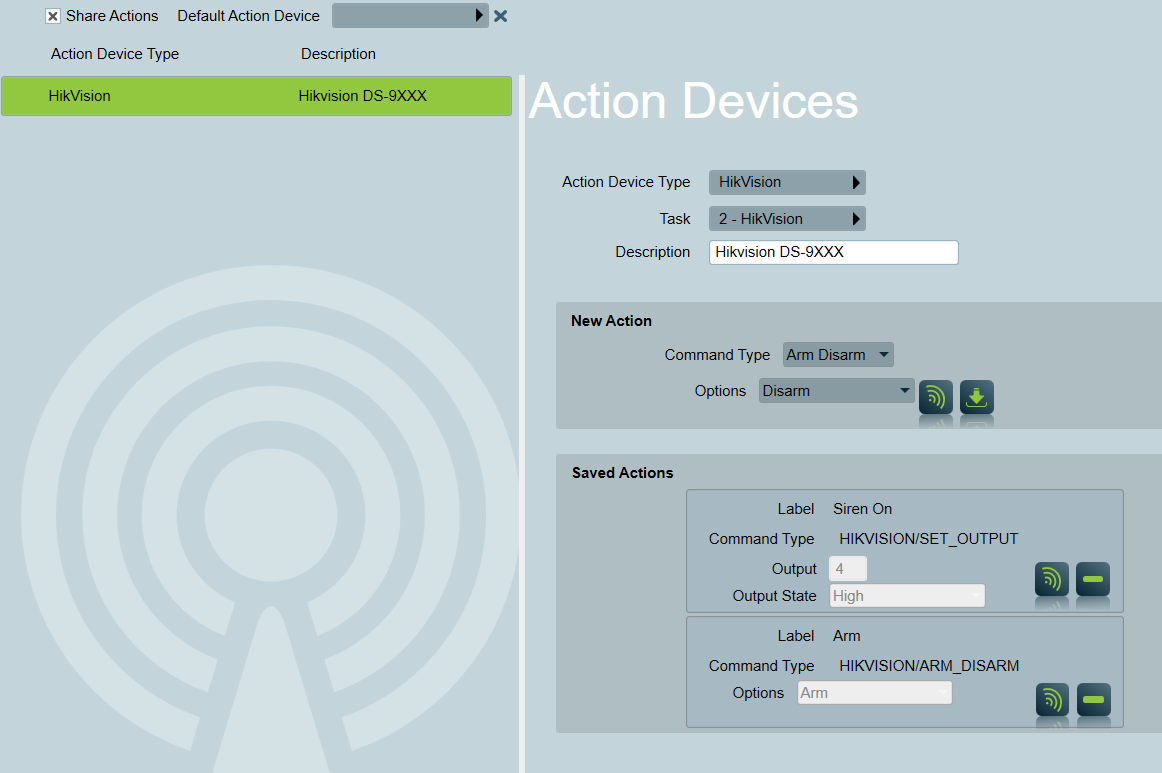Open the Action Device Type HikVision dropdown
This screenshot has height=773, width=1162.
[787, 182]
